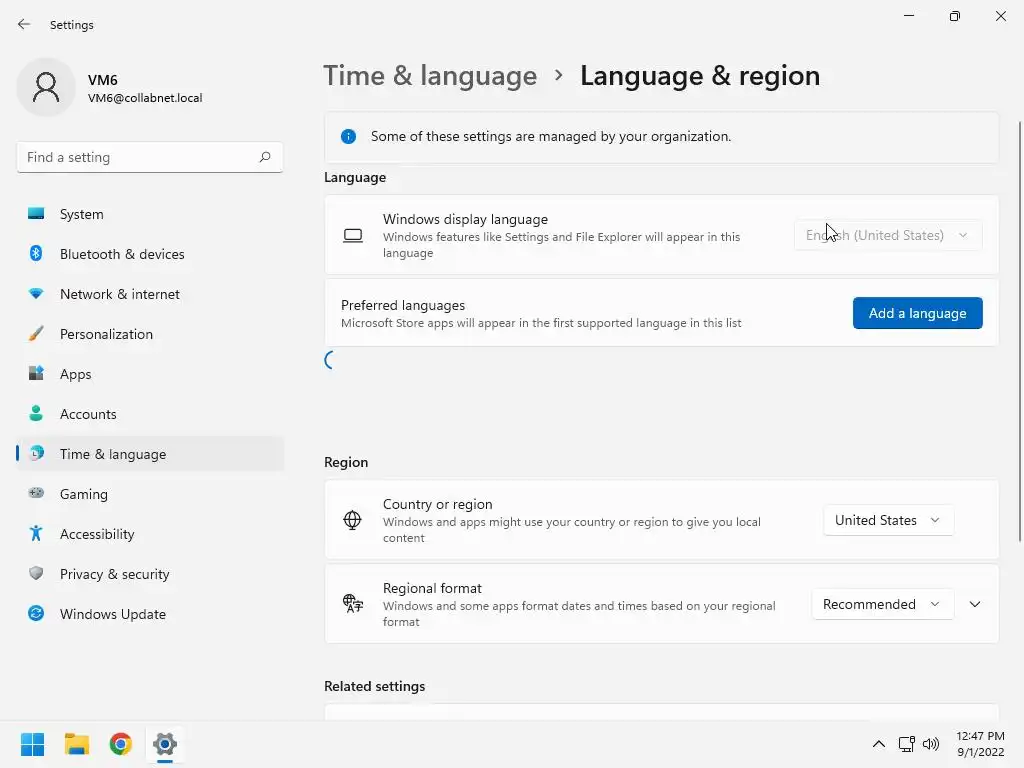Open Gaming settings
The height and width of the screenshot is (768, 1024).
pos(150,494)
